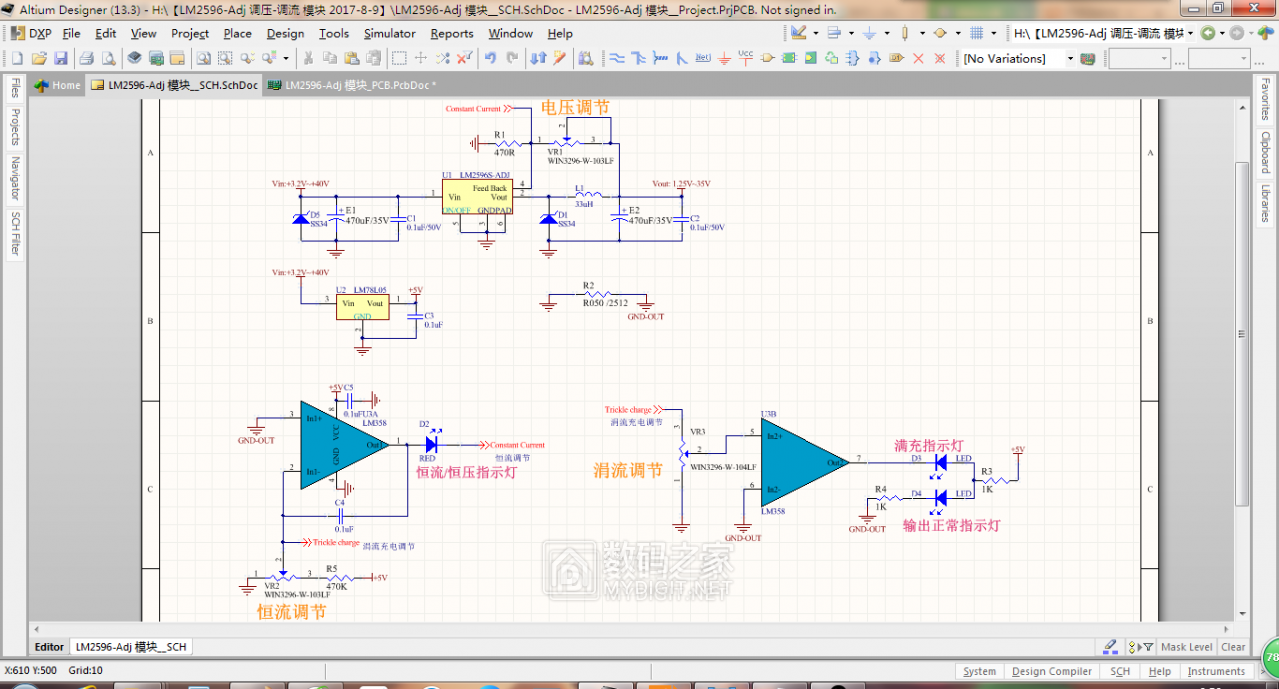Click the Mask Level button

pyautogui.click(x=1187, y=647)
